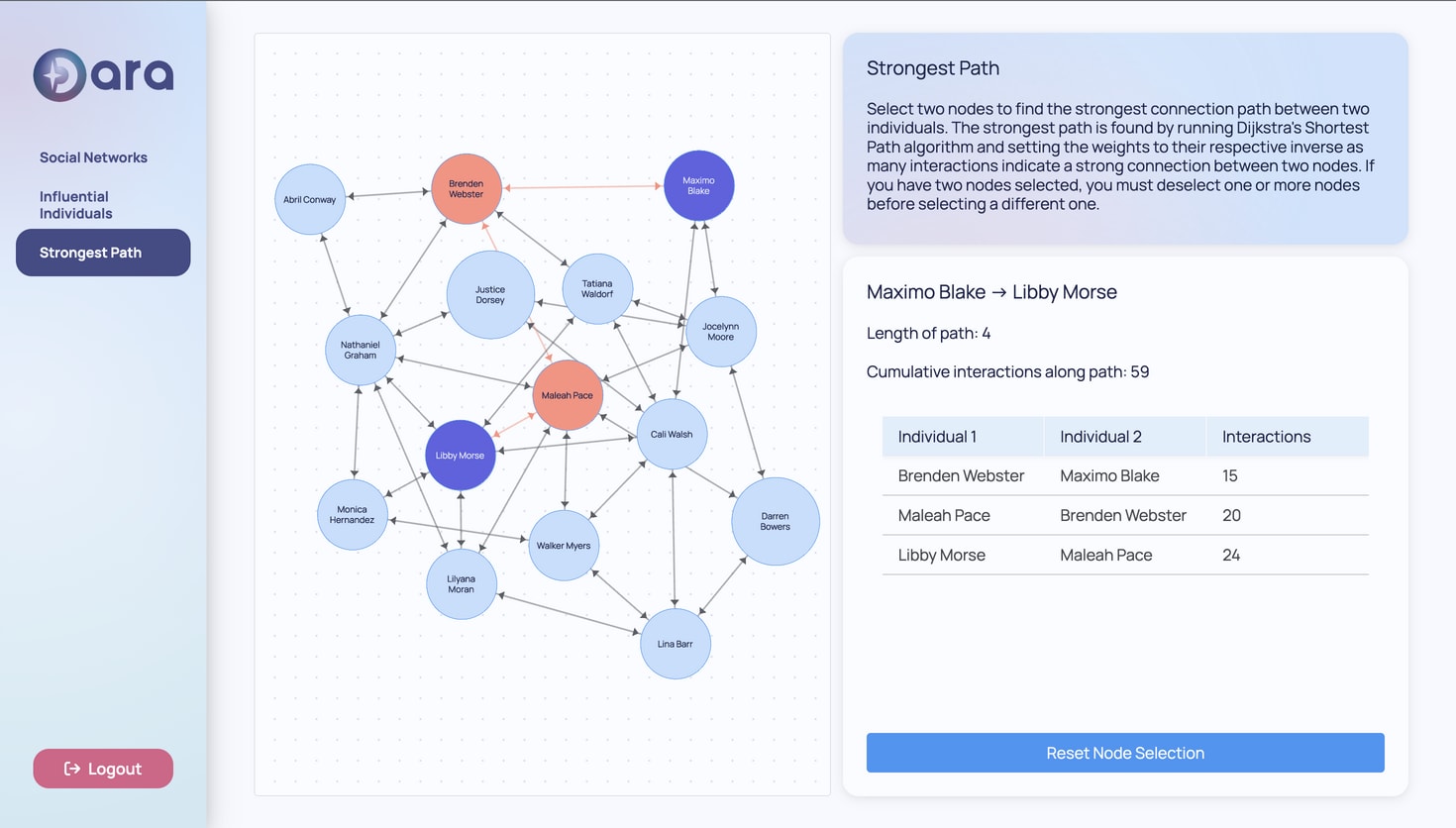The image size is (1456, 828).
Task: Select the Cali Walsh node
Action: [671, 433]
